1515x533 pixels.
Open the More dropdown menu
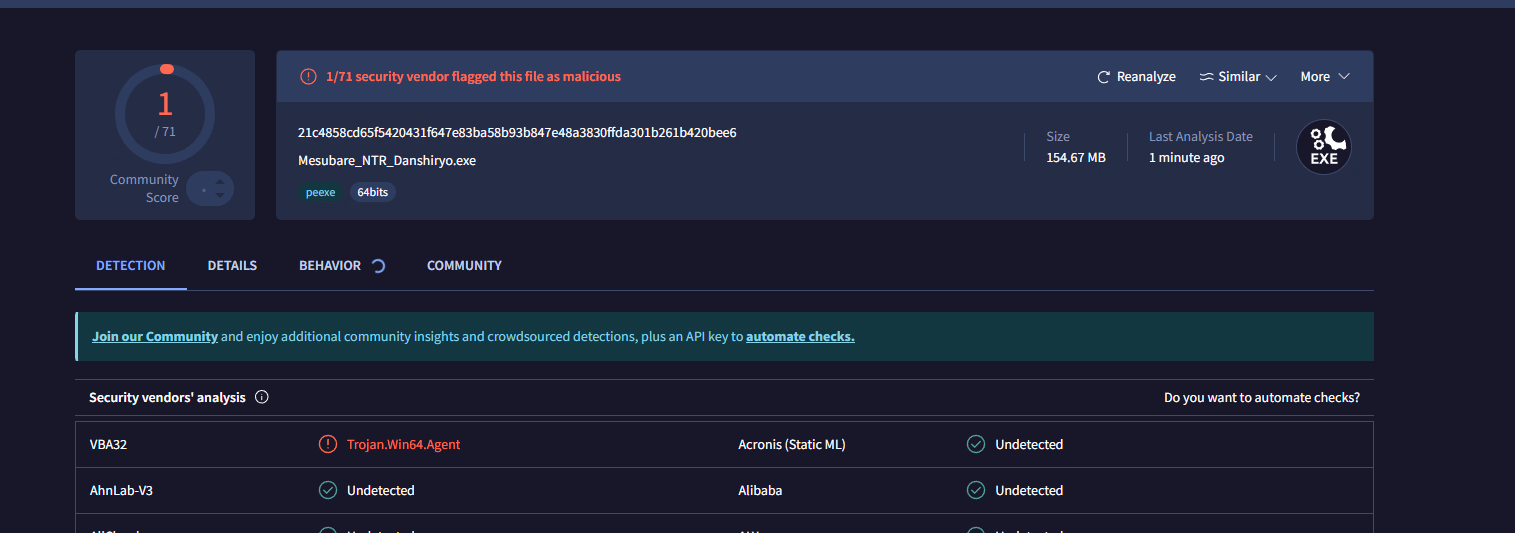click(1325, 77)
